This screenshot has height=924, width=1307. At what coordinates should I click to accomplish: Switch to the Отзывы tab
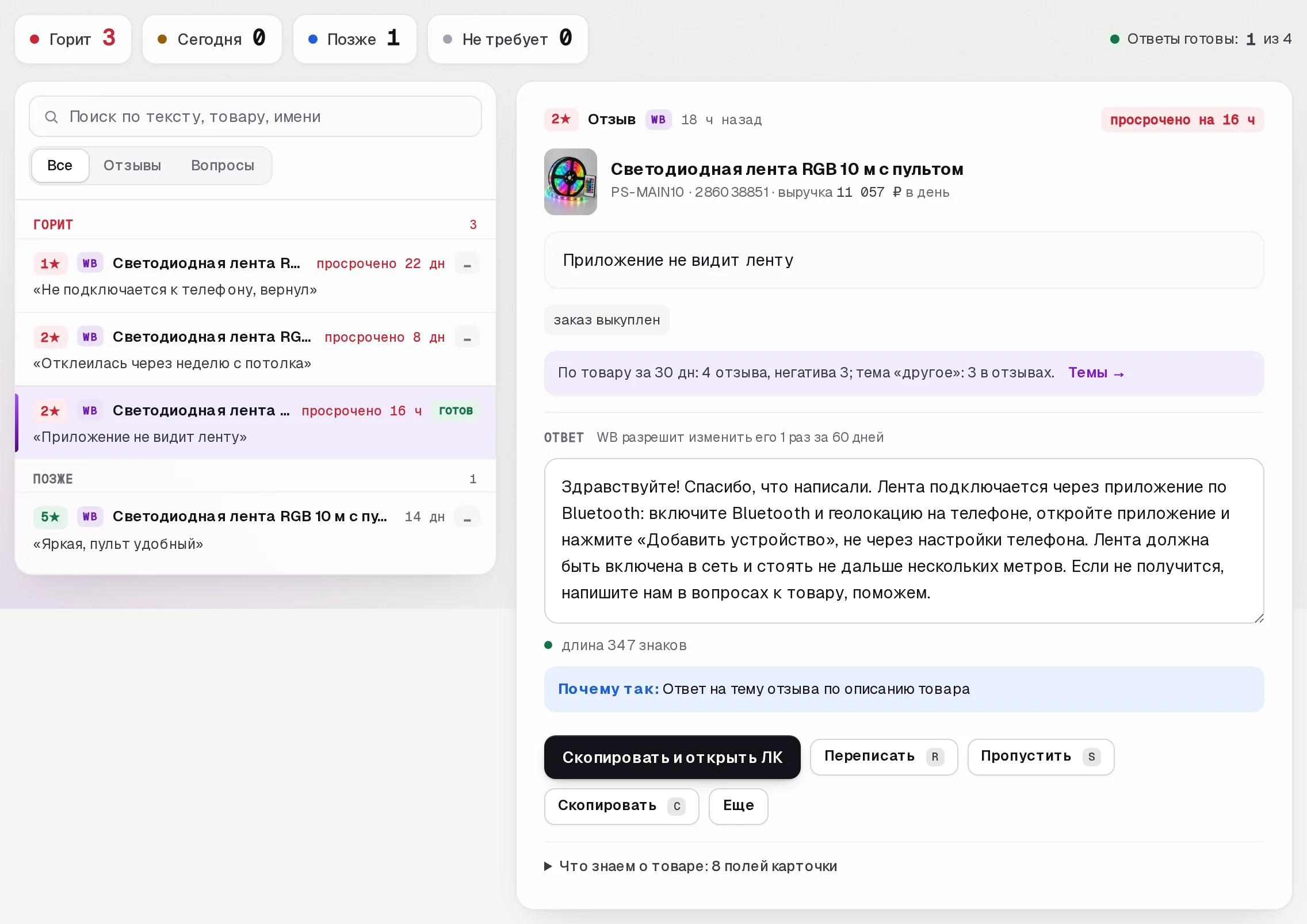(132, 166)
